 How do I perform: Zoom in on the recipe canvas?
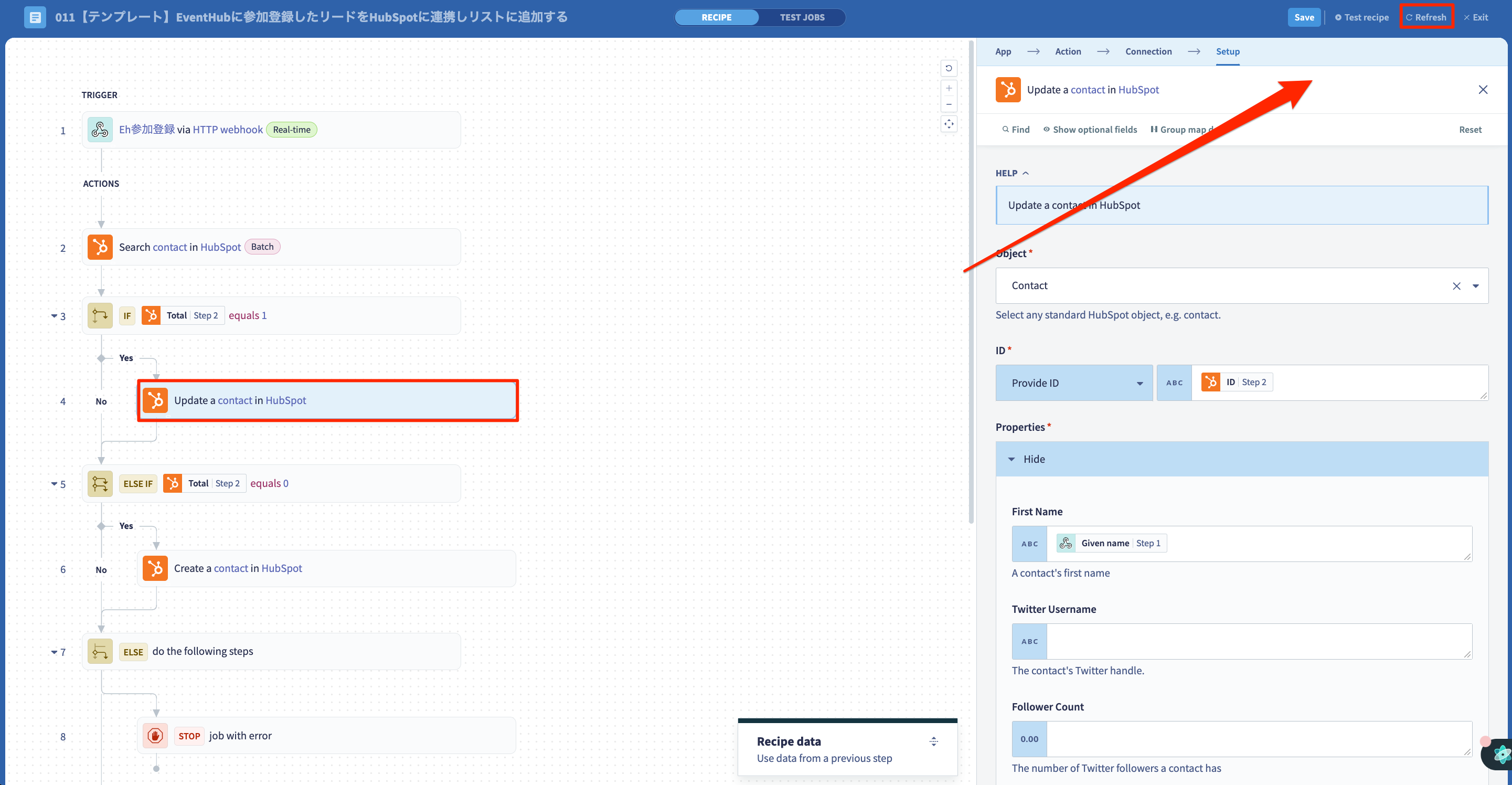point(949,88)
